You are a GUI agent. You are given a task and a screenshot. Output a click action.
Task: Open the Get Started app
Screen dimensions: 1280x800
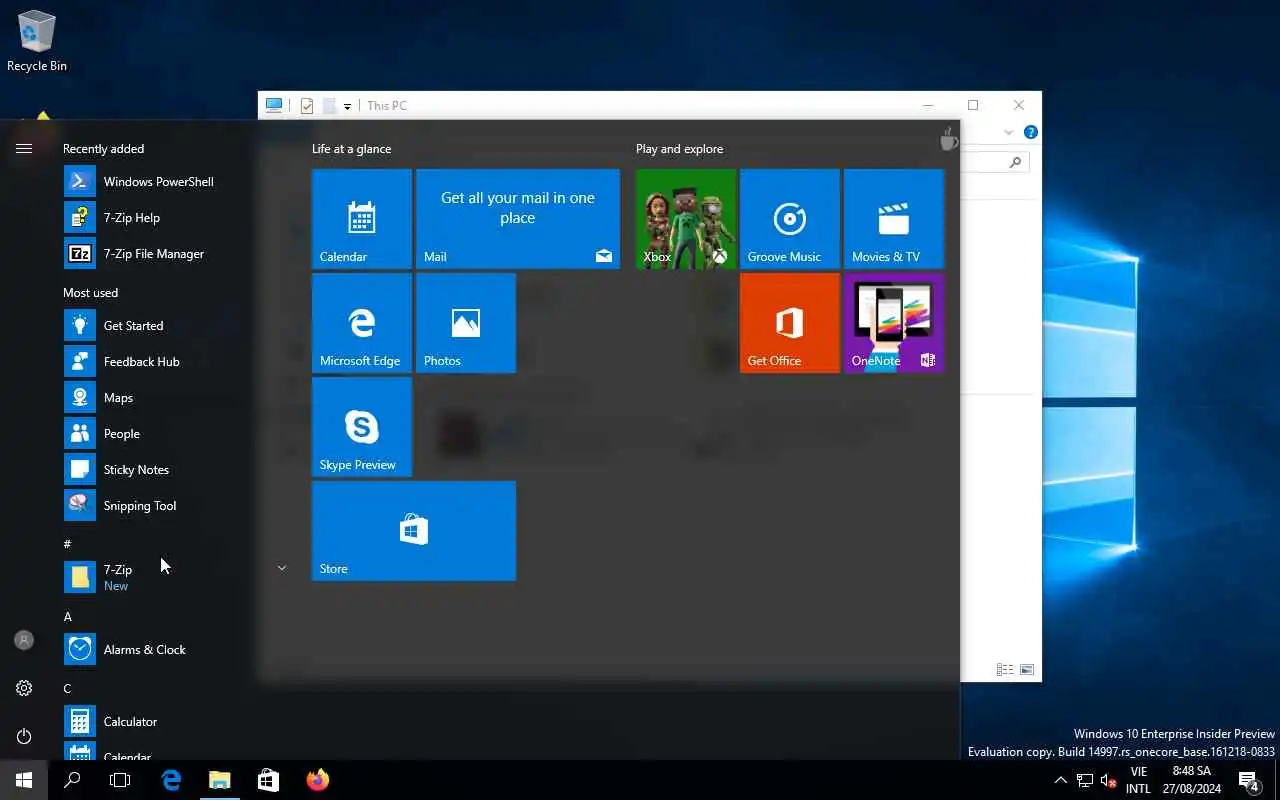(156, 325)
